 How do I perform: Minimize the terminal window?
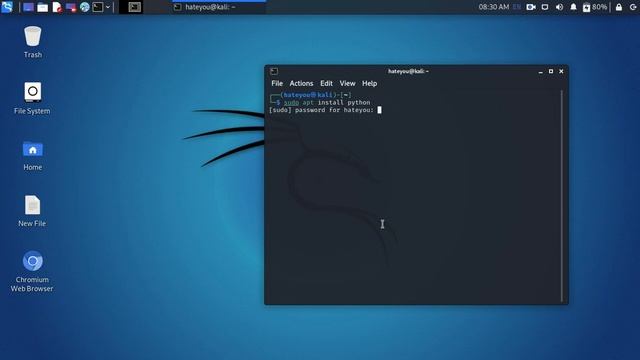point(540,71)
